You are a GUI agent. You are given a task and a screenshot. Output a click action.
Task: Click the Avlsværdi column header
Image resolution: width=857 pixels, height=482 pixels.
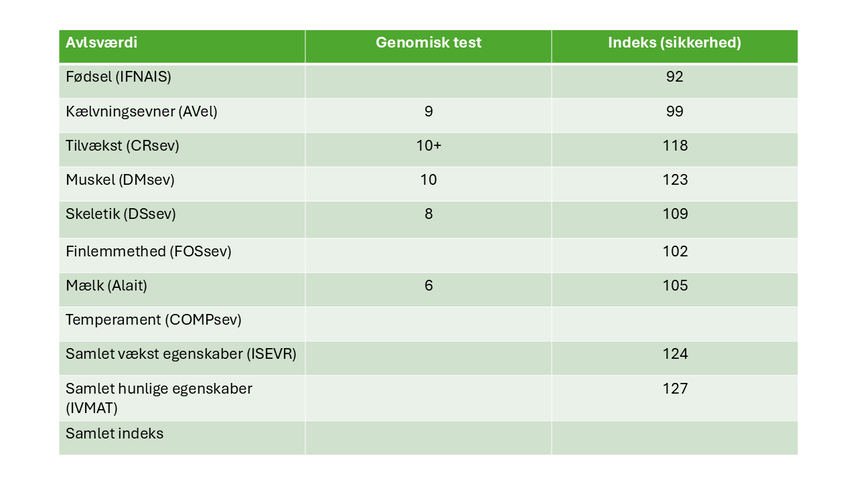[x=101, y=43]
